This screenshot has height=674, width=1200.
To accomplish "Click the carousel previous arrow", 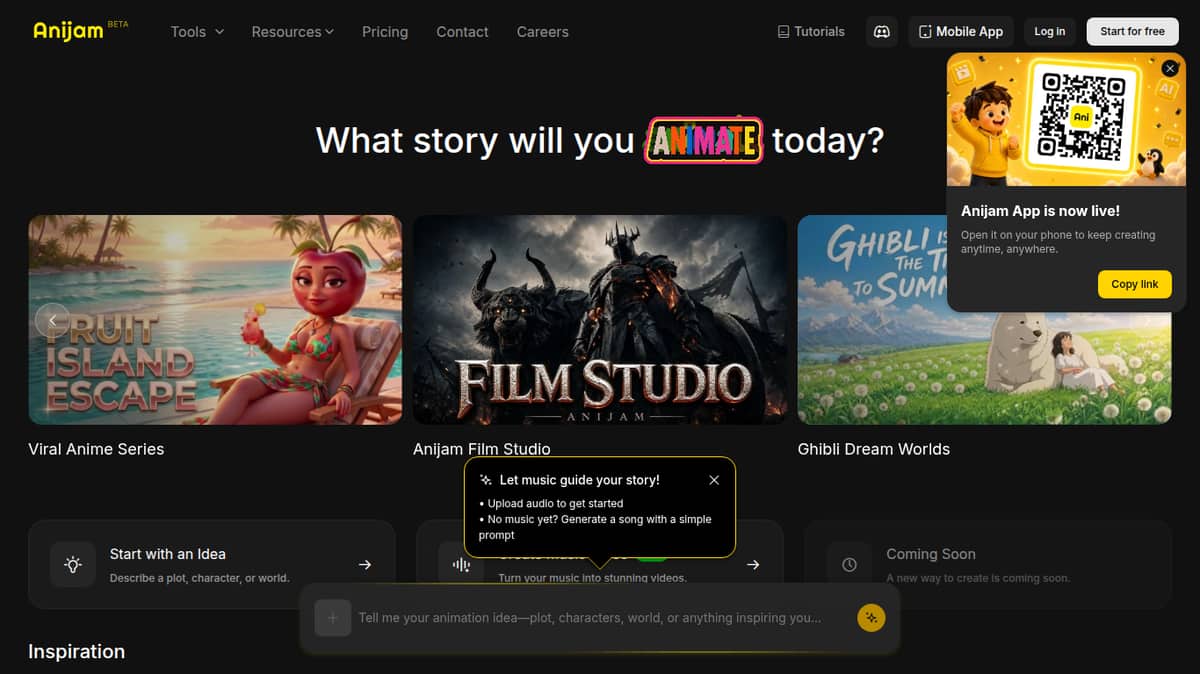I will point(52,320).
